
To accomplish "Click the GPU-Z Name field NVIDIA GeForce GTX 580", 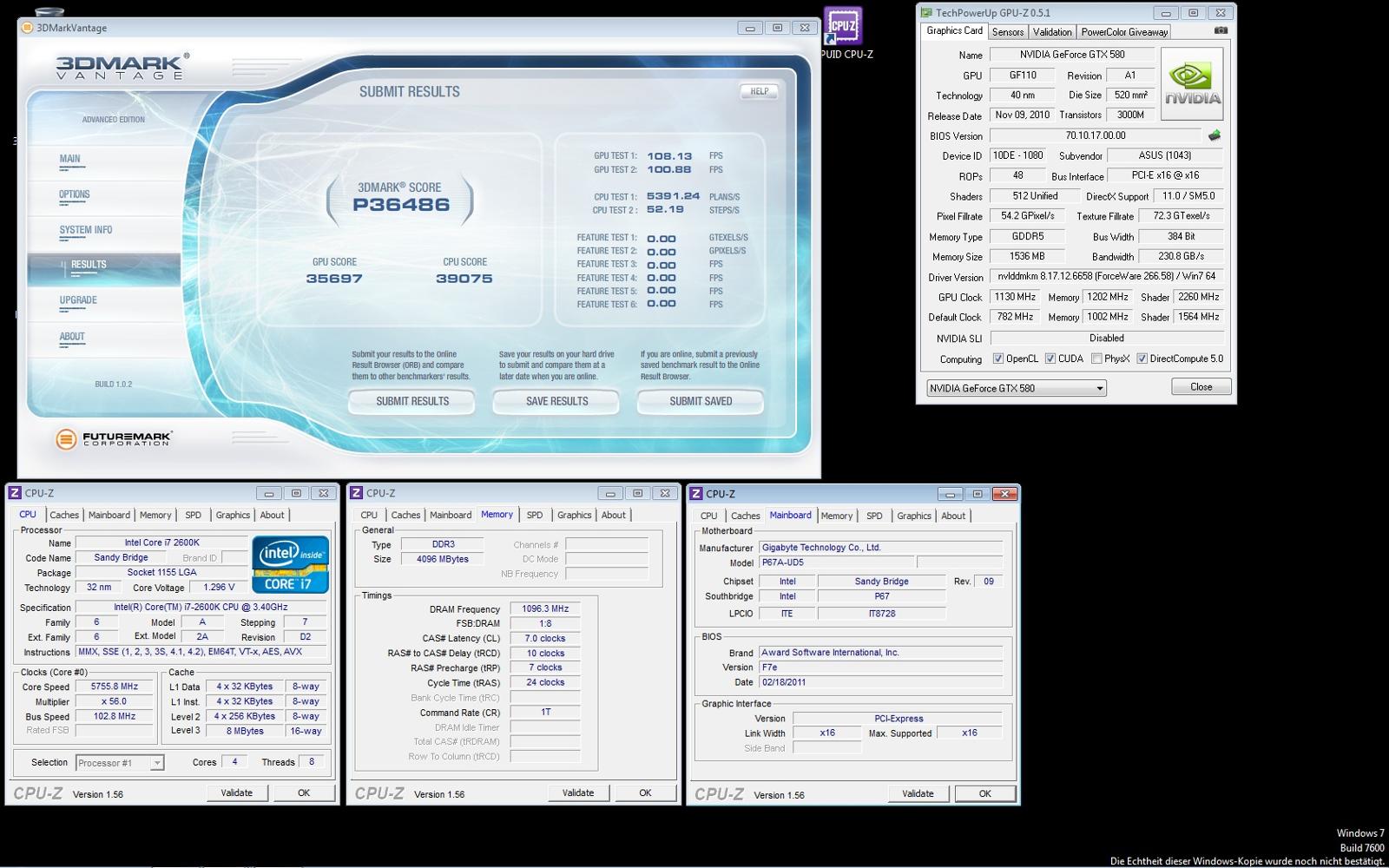I will click(1072, 55).
